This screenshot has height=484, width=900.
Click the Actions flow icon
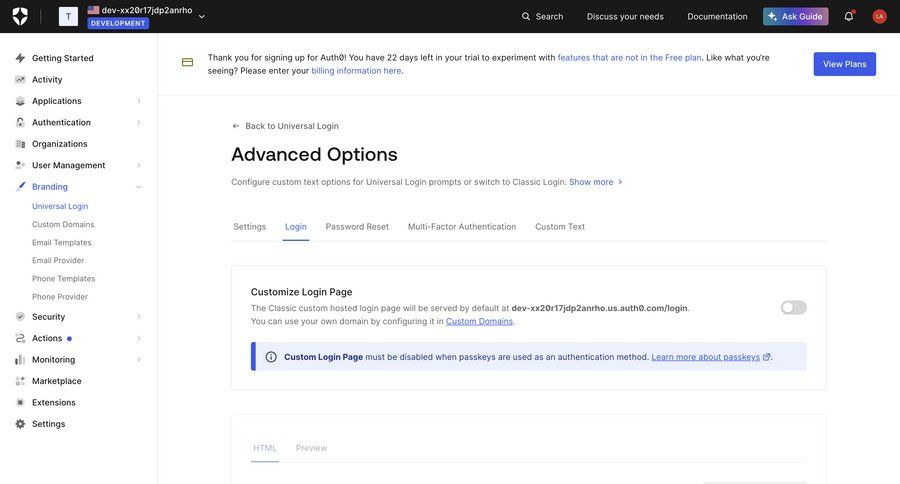[x=20, y=338]
